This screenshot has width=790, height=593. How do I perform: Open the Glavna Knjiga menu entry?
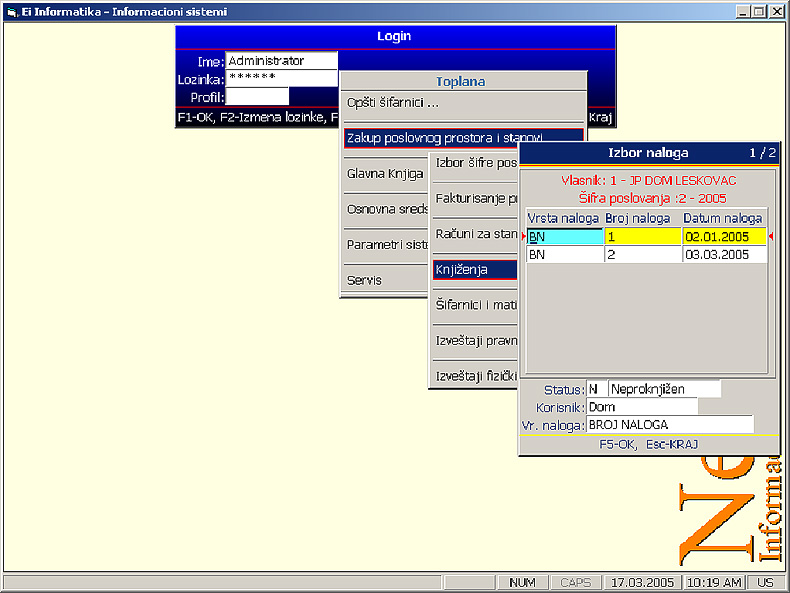coord(384,173)
